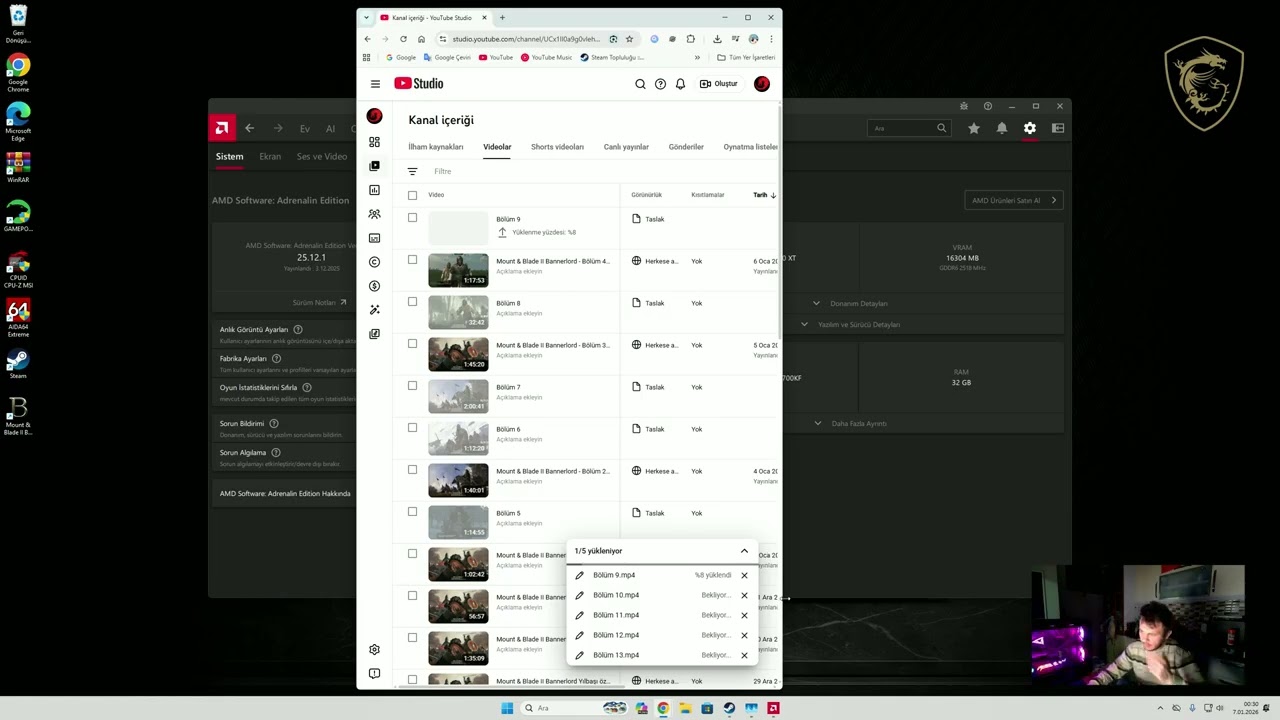1280x720 pixels.
Task: Tick the checkbox for the Bölüm 6 row
Action: 412,428
